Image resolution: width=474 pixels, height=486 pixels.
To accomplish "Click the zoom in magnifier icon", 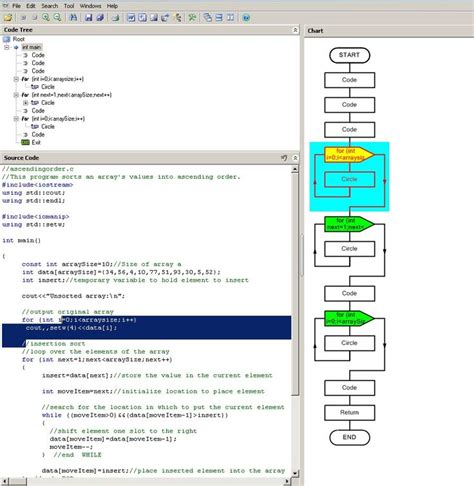I will tap(46, 18).
